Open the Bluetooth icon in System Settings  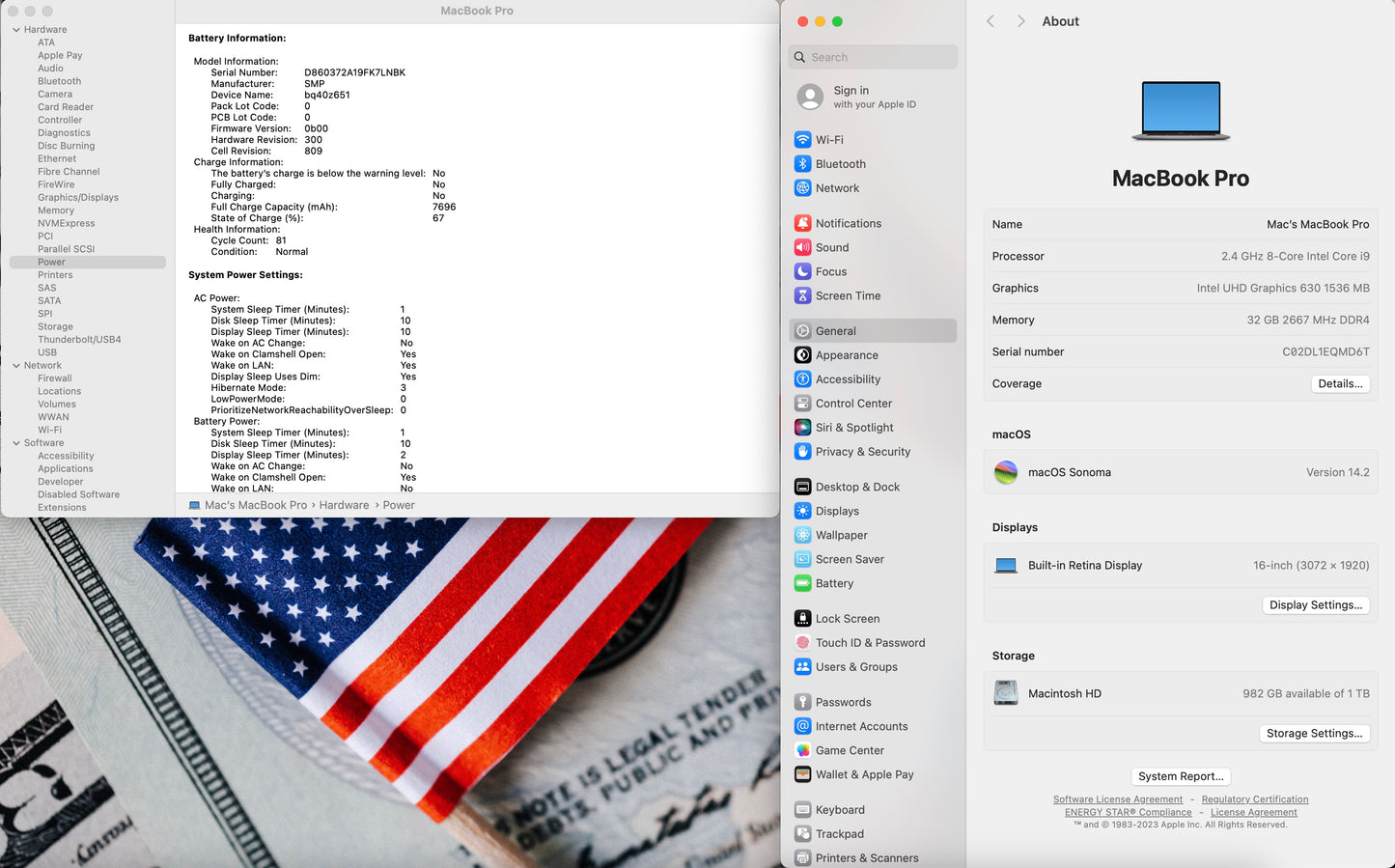[x=802, y=164]
